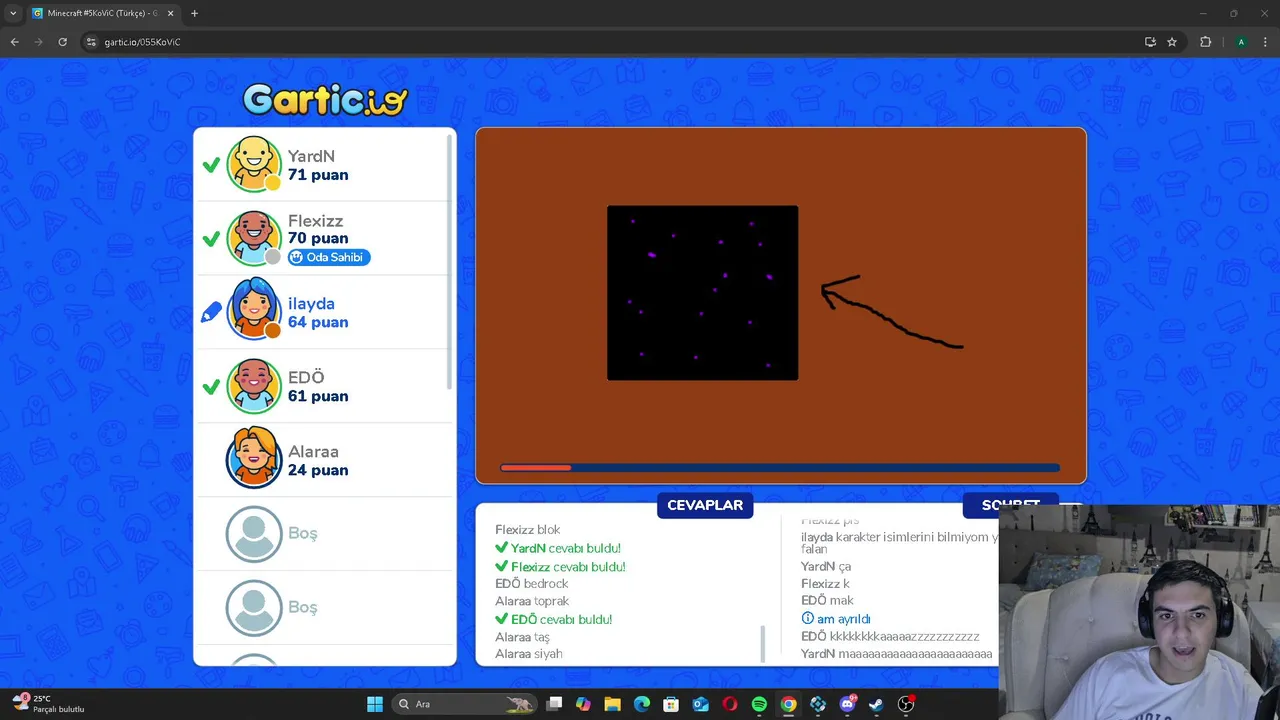The image size is (1280, 720).
Task: Select the first empty Boş slot avatar
Action: [x=254, y=534]
